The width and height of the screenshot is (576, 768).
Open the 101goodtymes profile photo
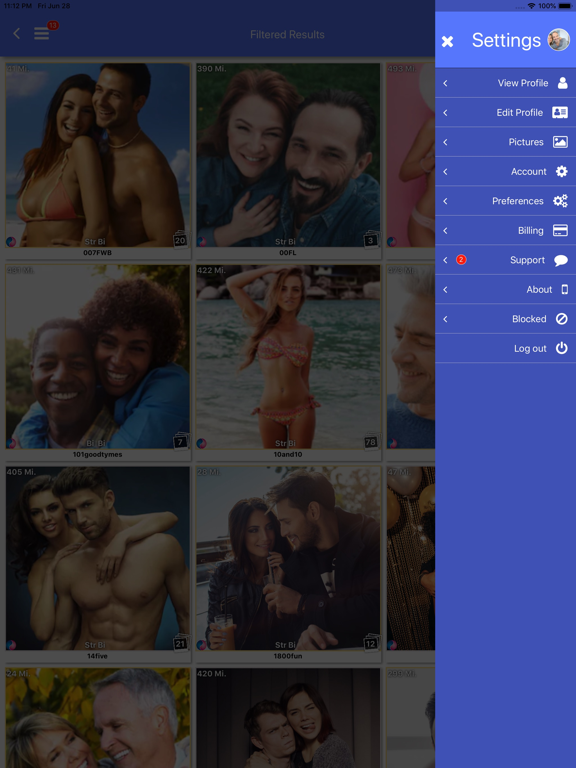pos(97,357)
